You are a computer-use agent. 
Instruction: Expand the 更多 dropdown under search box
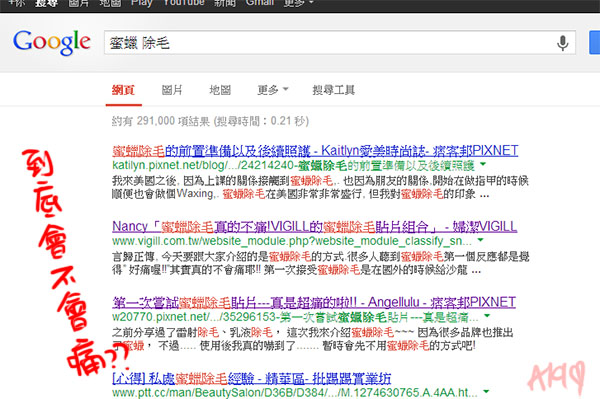click(272, 90)
